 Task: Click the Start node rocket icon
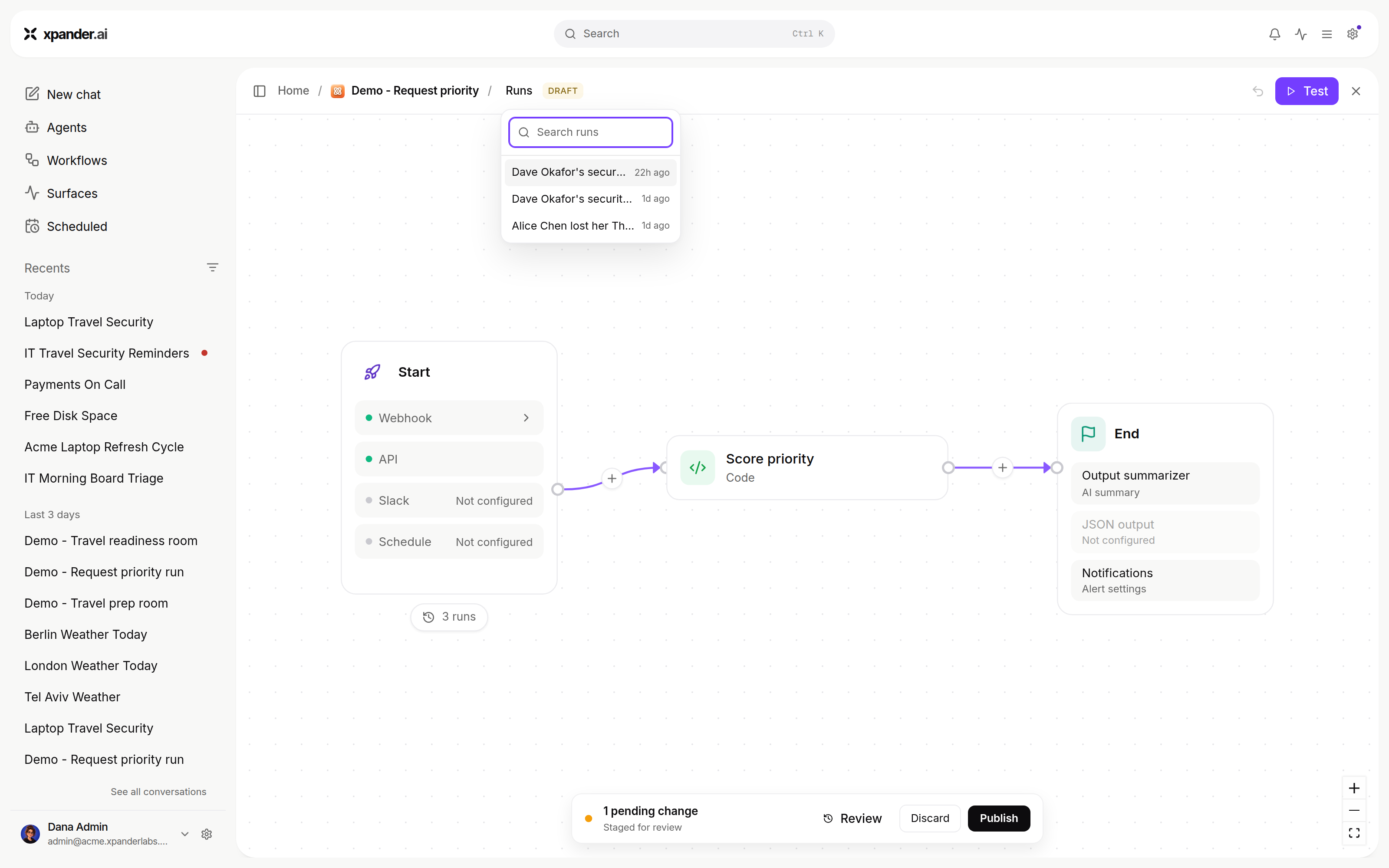372,372
